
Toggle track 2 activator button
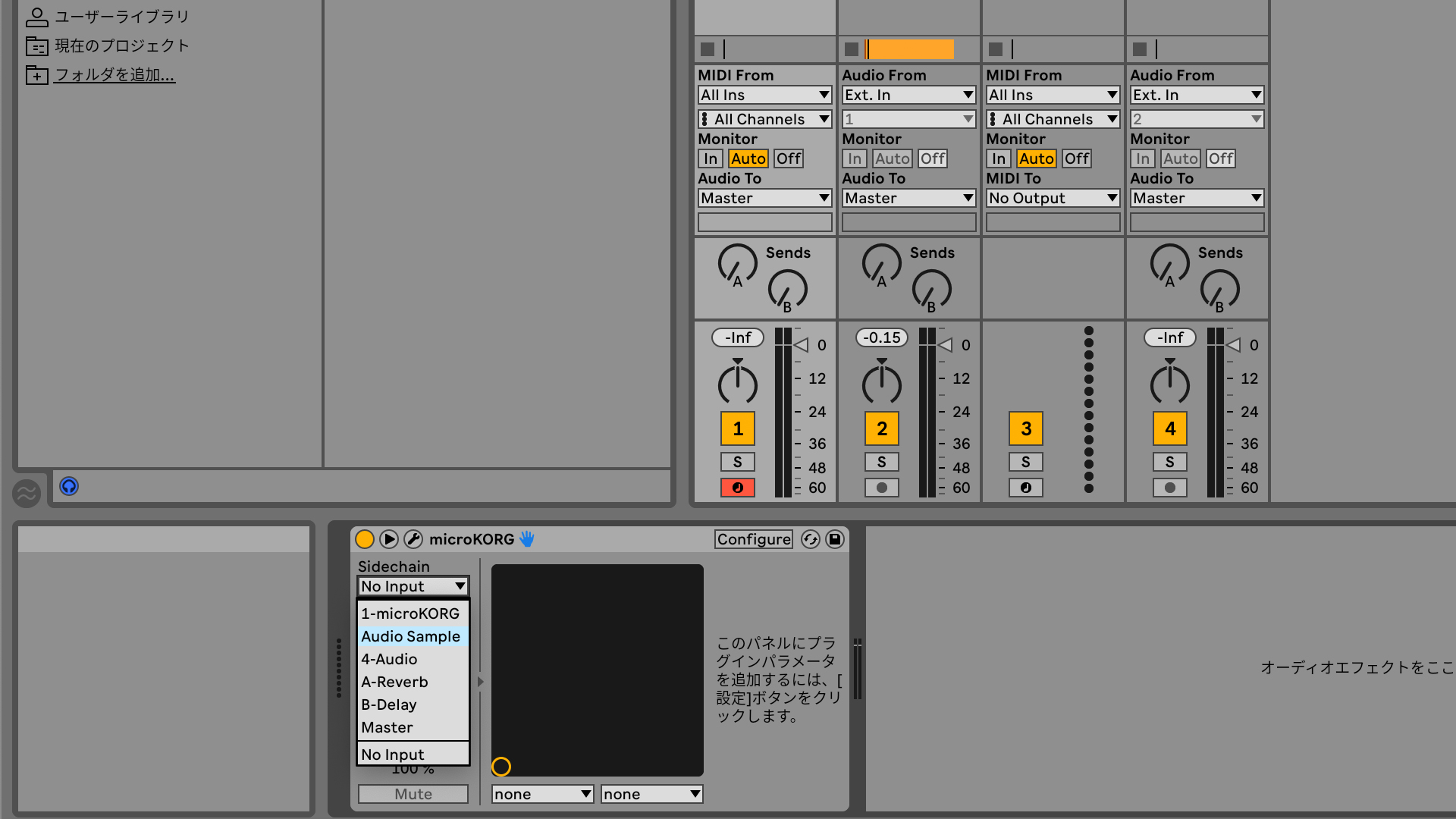[882, 428]
